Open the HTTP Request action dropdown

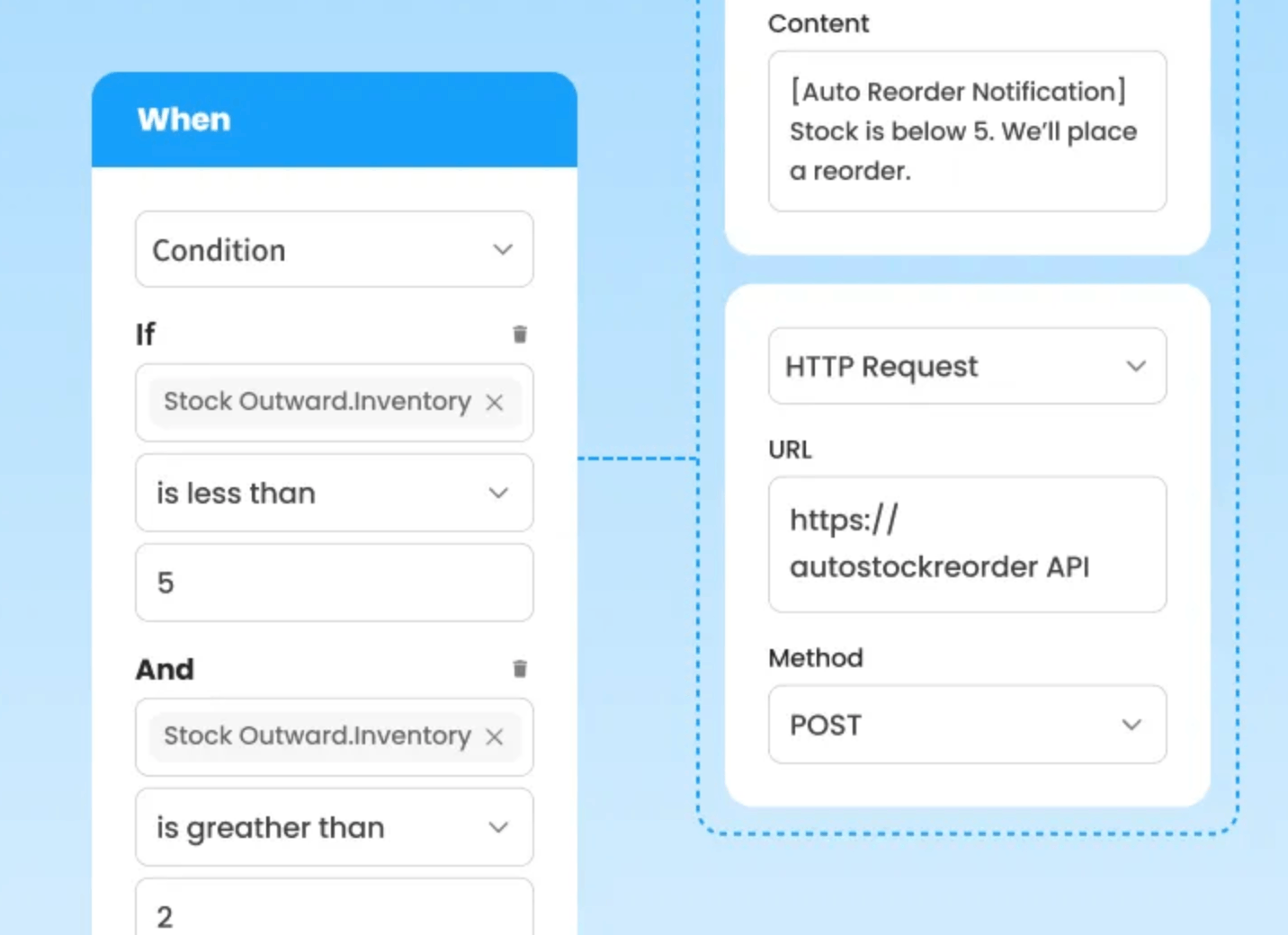(x=968, y=366)
